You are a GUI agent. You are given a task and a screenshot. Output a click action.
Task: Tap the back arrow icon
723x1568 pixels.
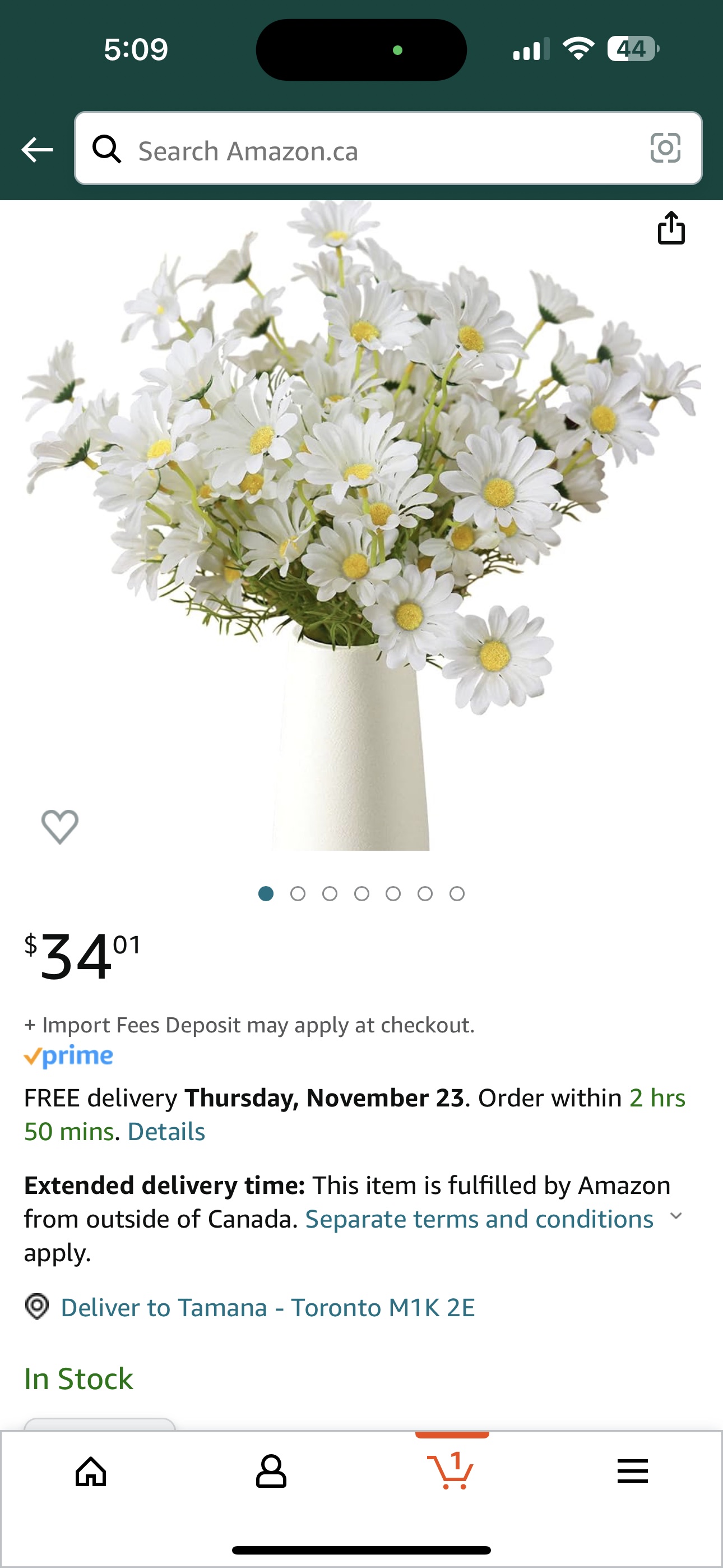[37, 150]
